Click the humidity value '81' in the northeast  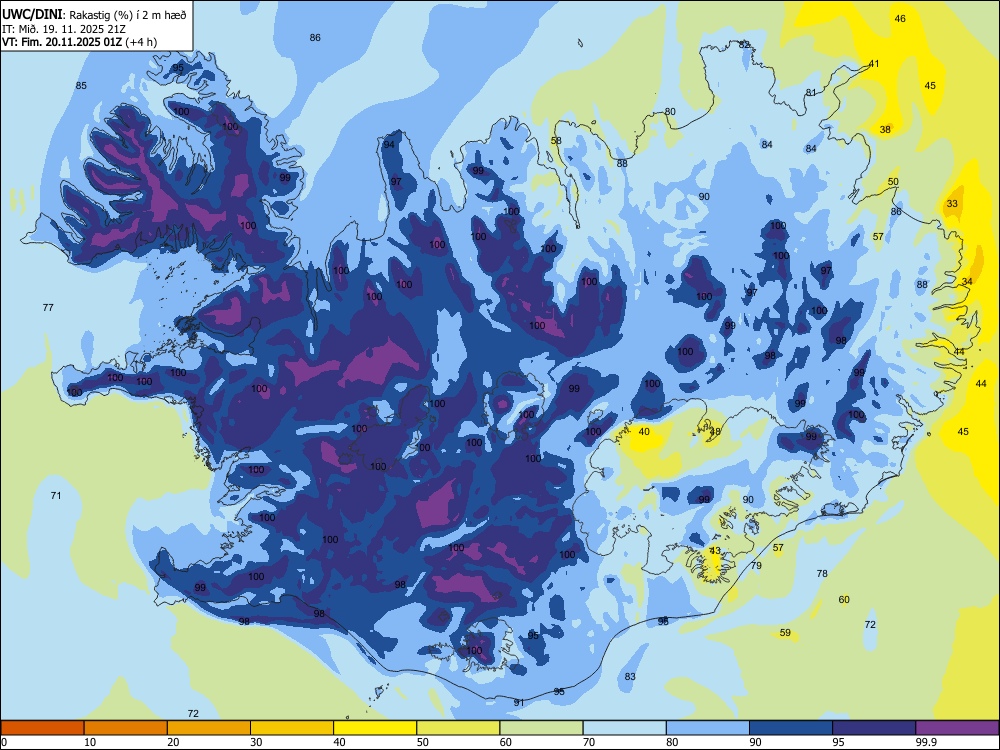(811, 92)
